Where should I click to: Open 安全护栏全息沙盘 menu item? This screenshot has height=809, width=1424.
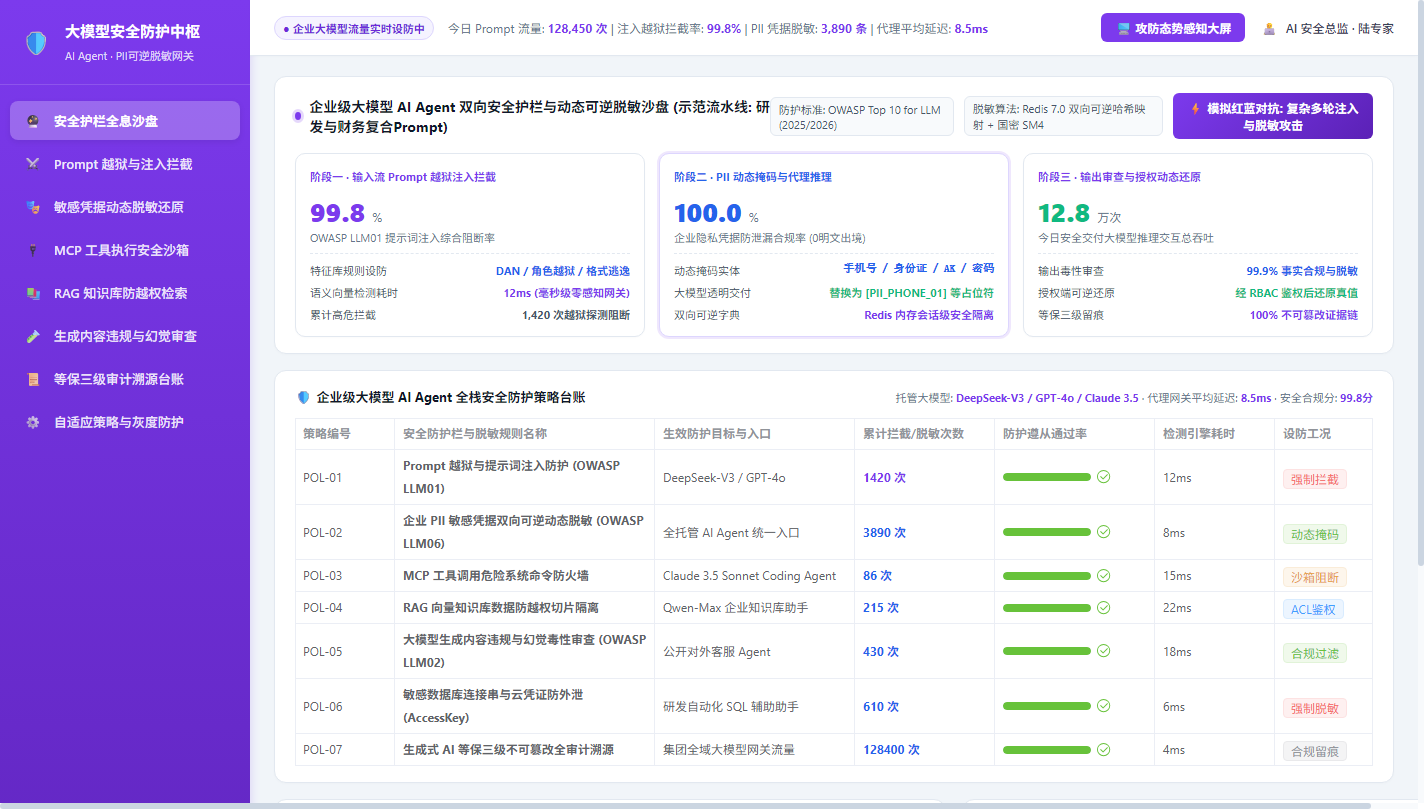[x=125, y=121]
